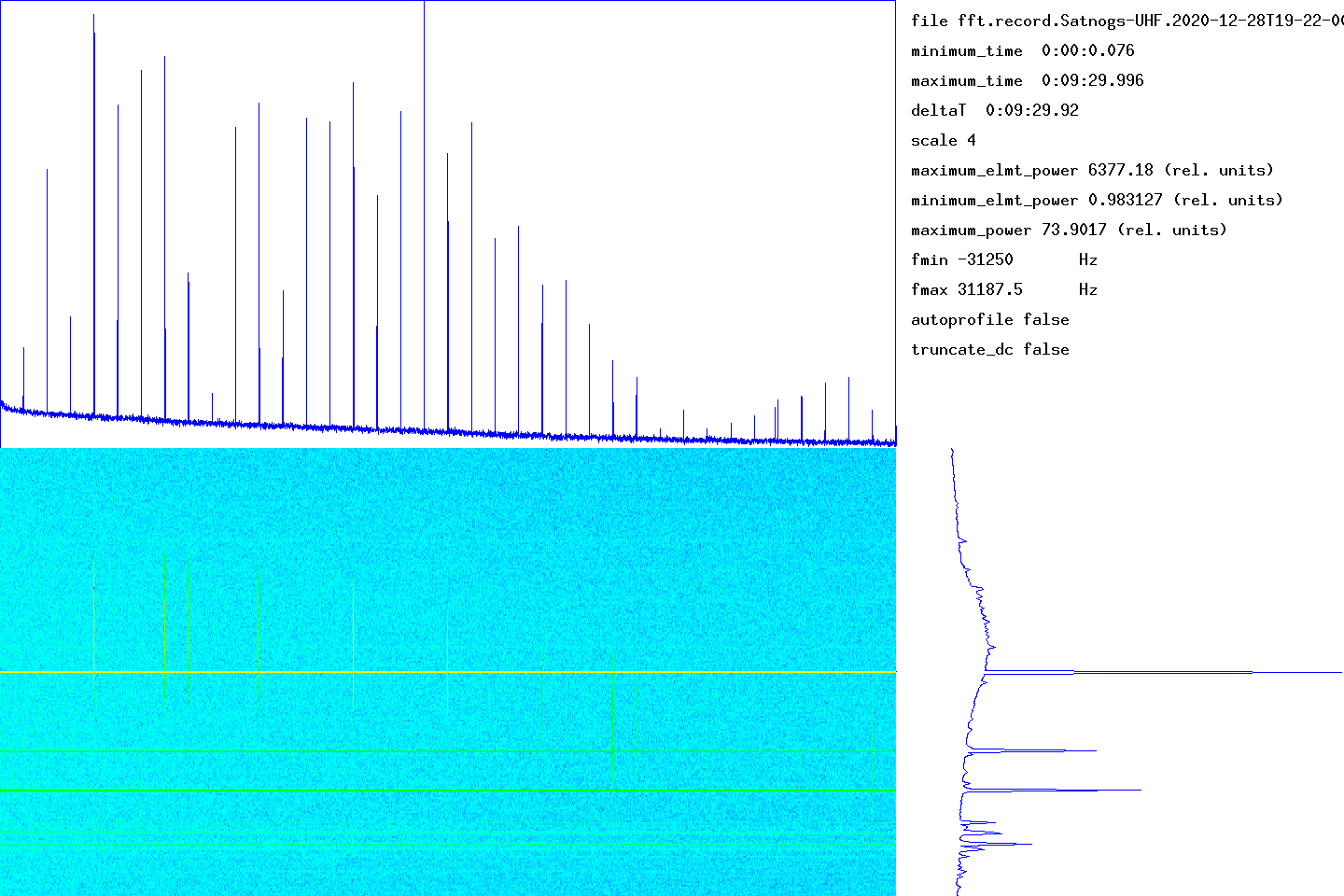The image size is (1344, 896).
Task: Click the longest spike in the time profile
Action: coord(1164,672)
